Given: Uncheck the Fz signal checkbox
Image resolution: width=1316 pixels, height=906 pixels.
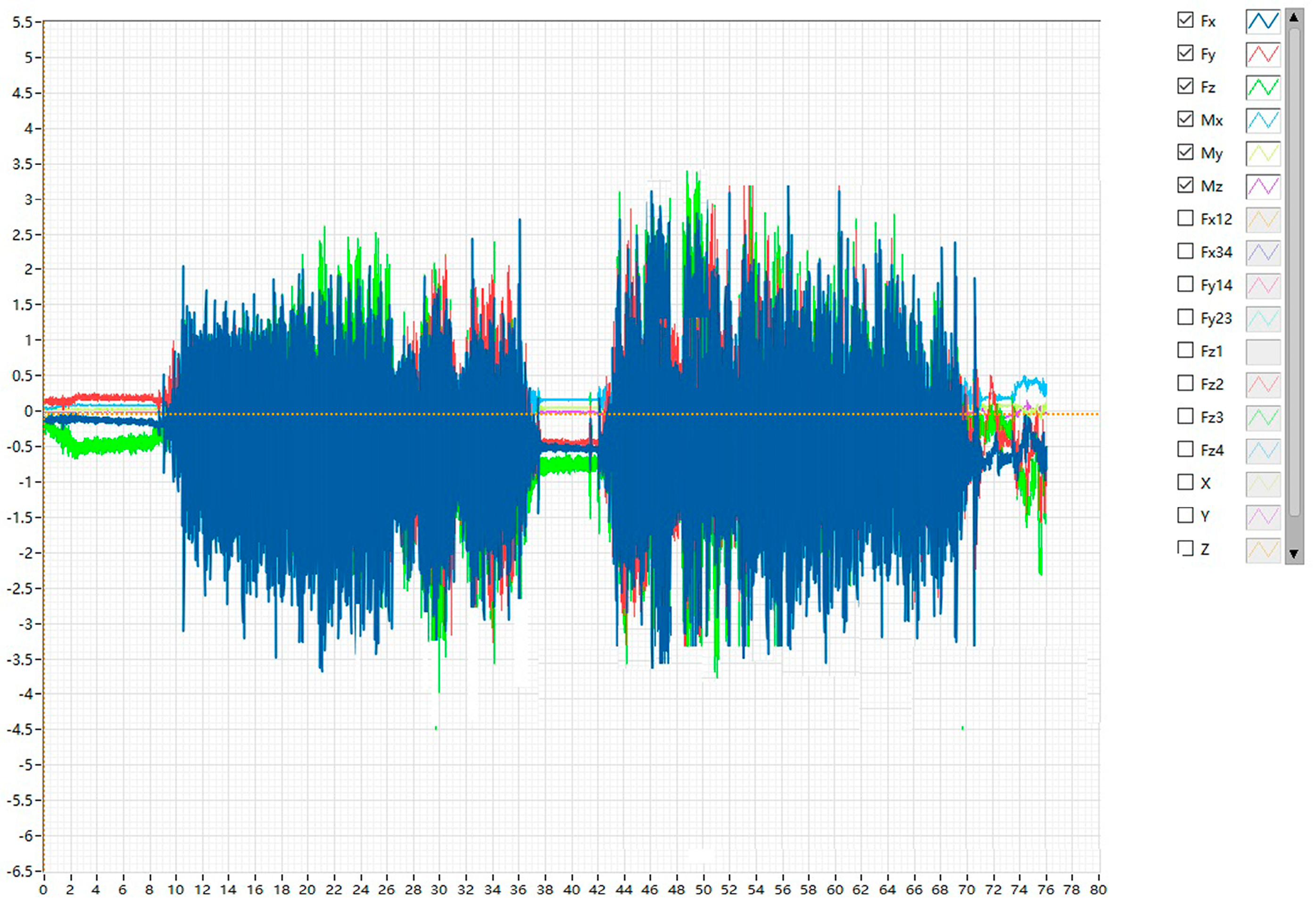Looking at the screenshot, I should [x=1185, y=86].
